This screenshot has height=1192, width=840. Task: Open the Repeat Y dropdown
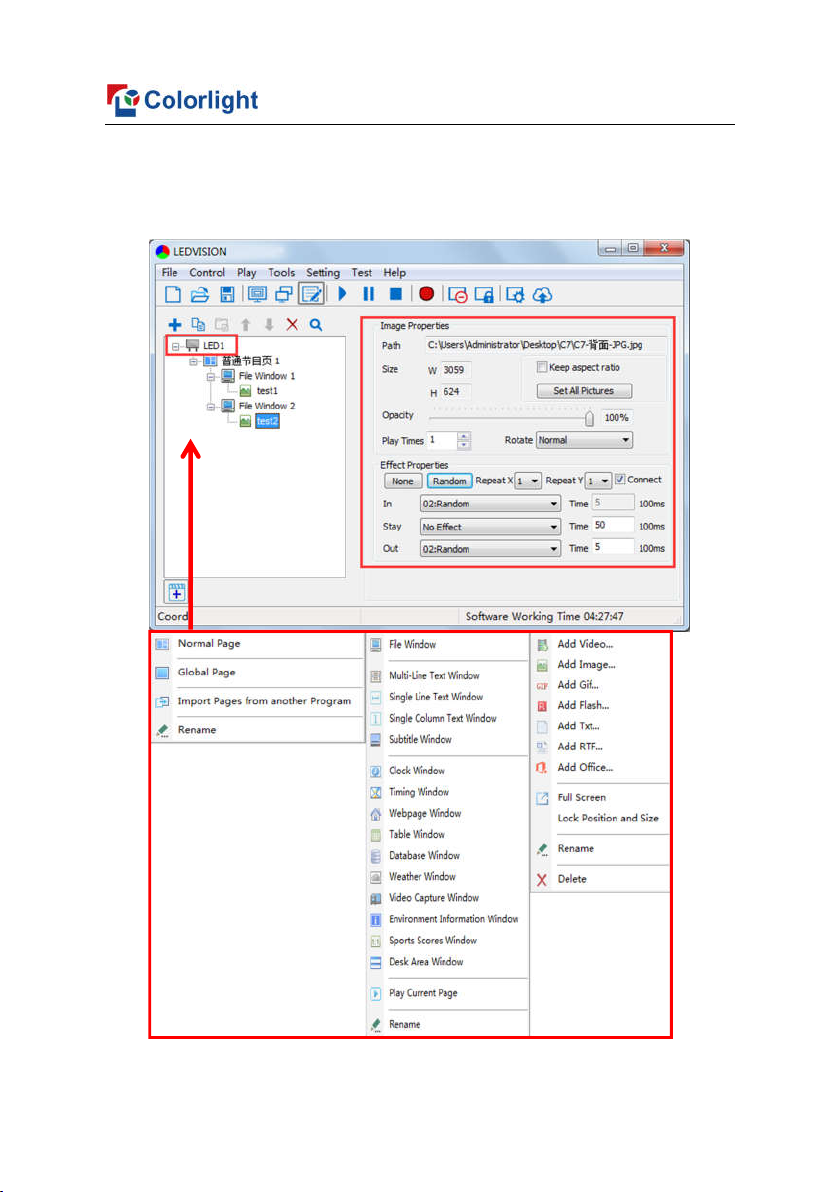pyautogui.click(x=598, y=480)
